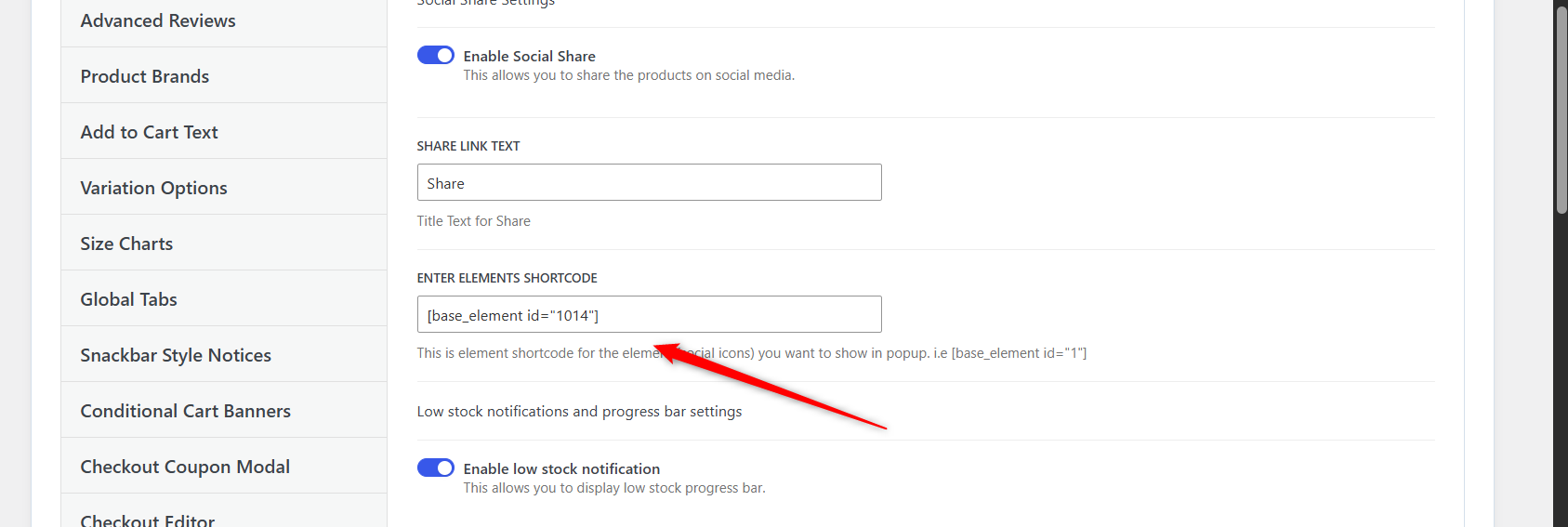Image resolution: width=1568 pixels, height=527 pixels.
Task: Open the Product Brands settings tab
Action: (x=224, y=76)
